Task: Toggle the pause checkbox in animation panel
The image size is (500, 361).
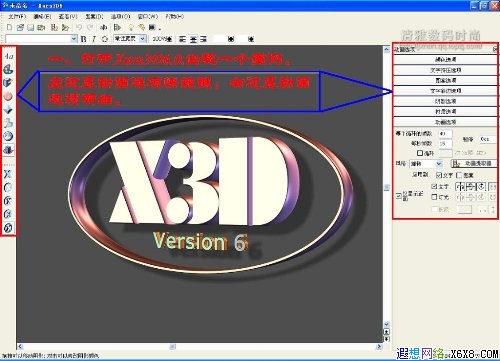Action: pos(420,153)
